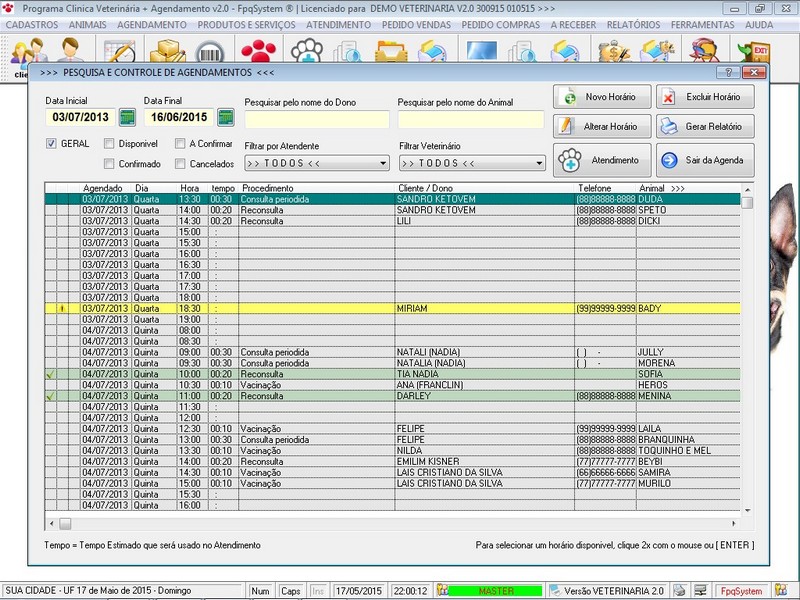Screen dimensions: 800x600
Task: Click the barcode icon in the toolbar
Action: coord(211,52)
